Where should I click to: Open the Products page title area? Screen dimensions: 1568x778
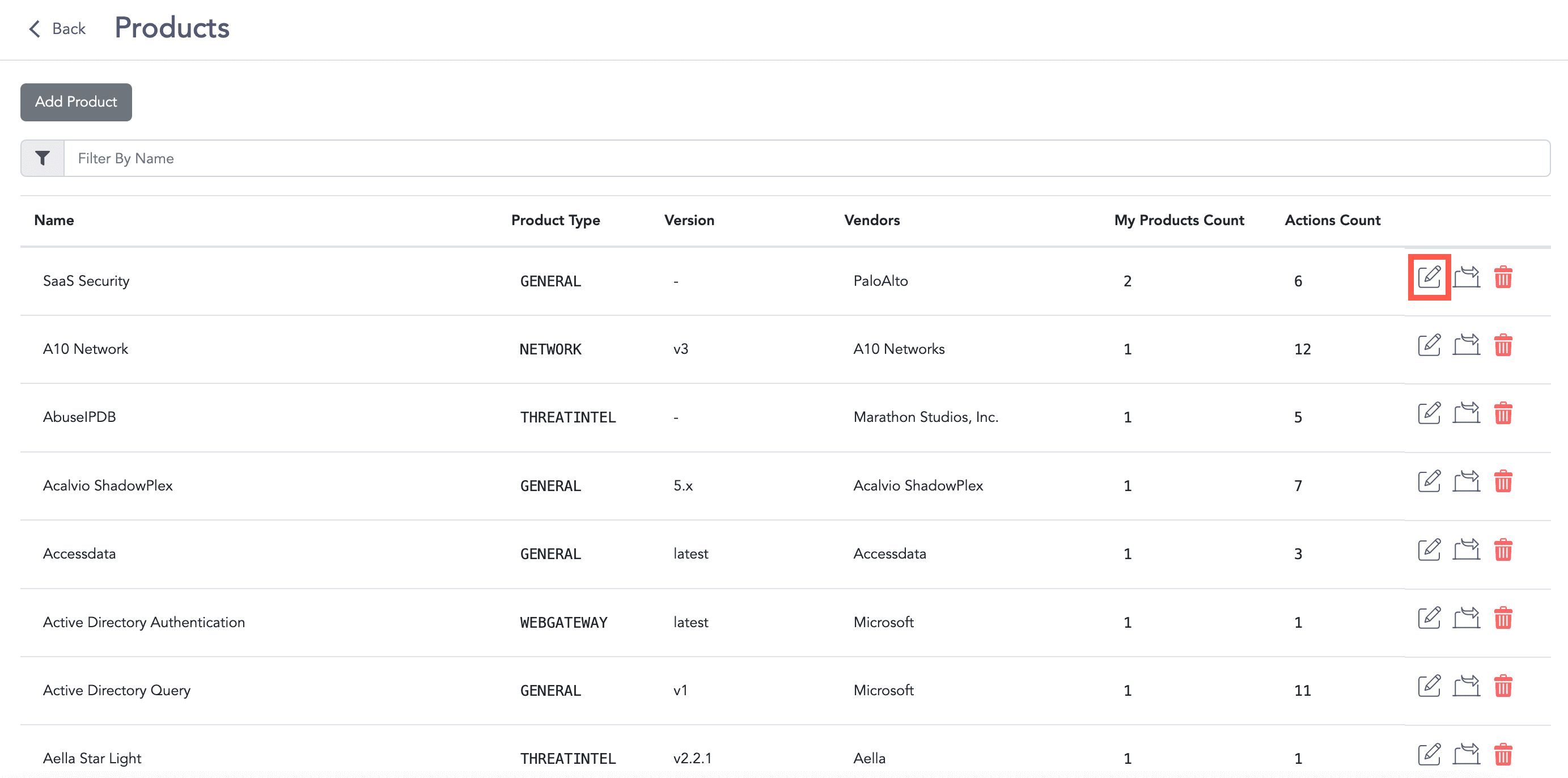point(172,27)
